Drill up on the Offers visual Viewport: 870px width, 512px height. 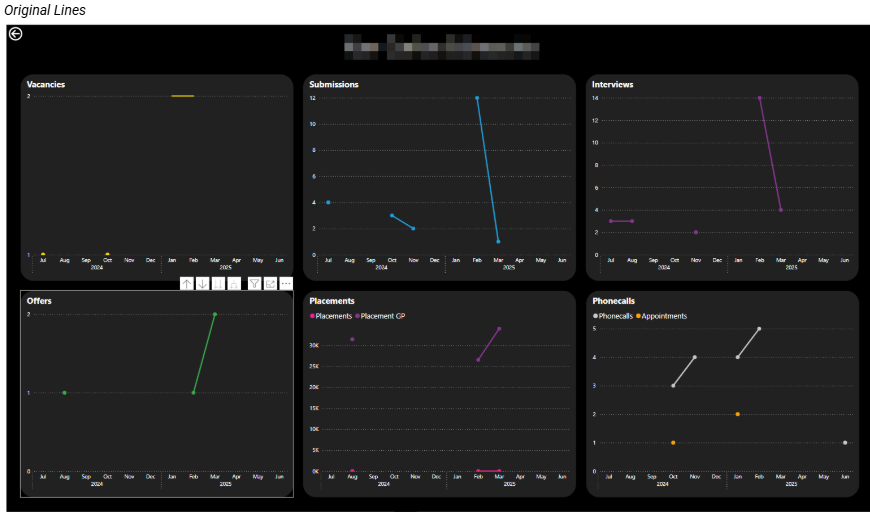[187, 283]
